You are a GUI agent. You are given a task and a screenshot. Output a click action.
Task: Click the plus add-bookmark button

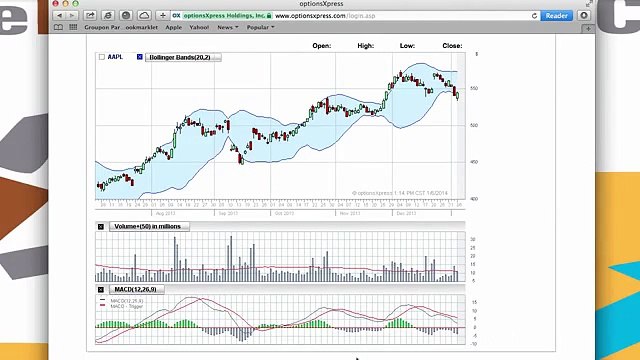(x=162, y=16)
